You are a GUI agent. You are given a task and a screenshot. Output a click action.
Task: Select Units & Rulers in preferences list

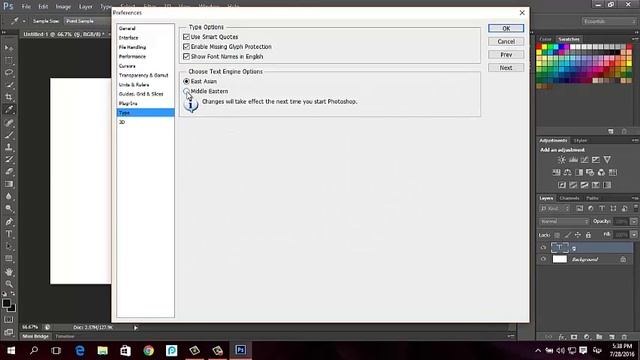coord(145,84)
